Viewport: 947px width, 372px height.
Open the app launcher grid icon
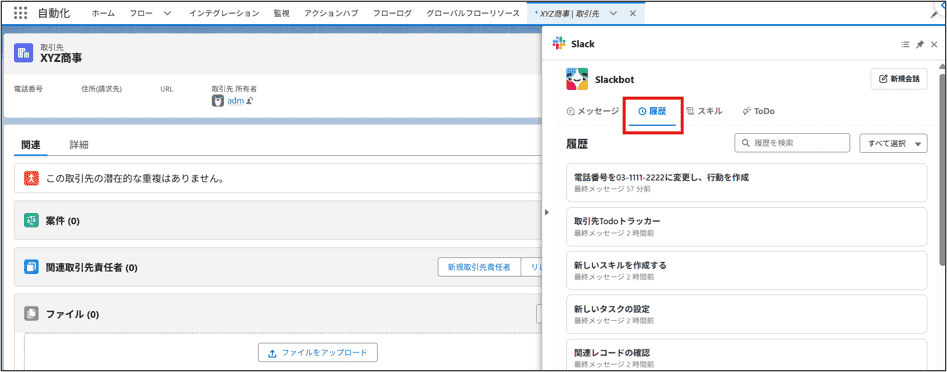pos(21,13)
